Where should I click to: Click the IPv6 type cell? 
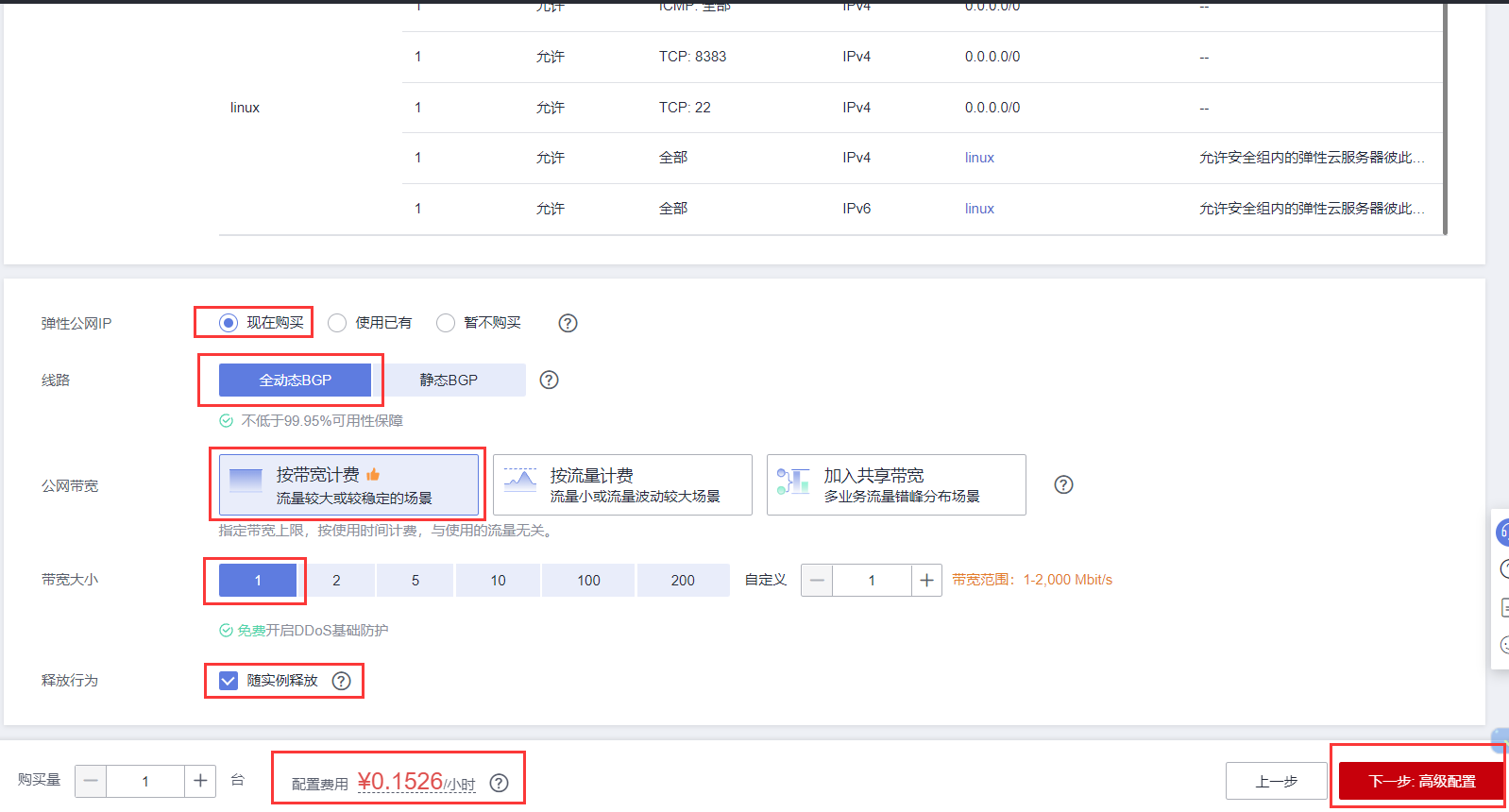coord(856,209)
